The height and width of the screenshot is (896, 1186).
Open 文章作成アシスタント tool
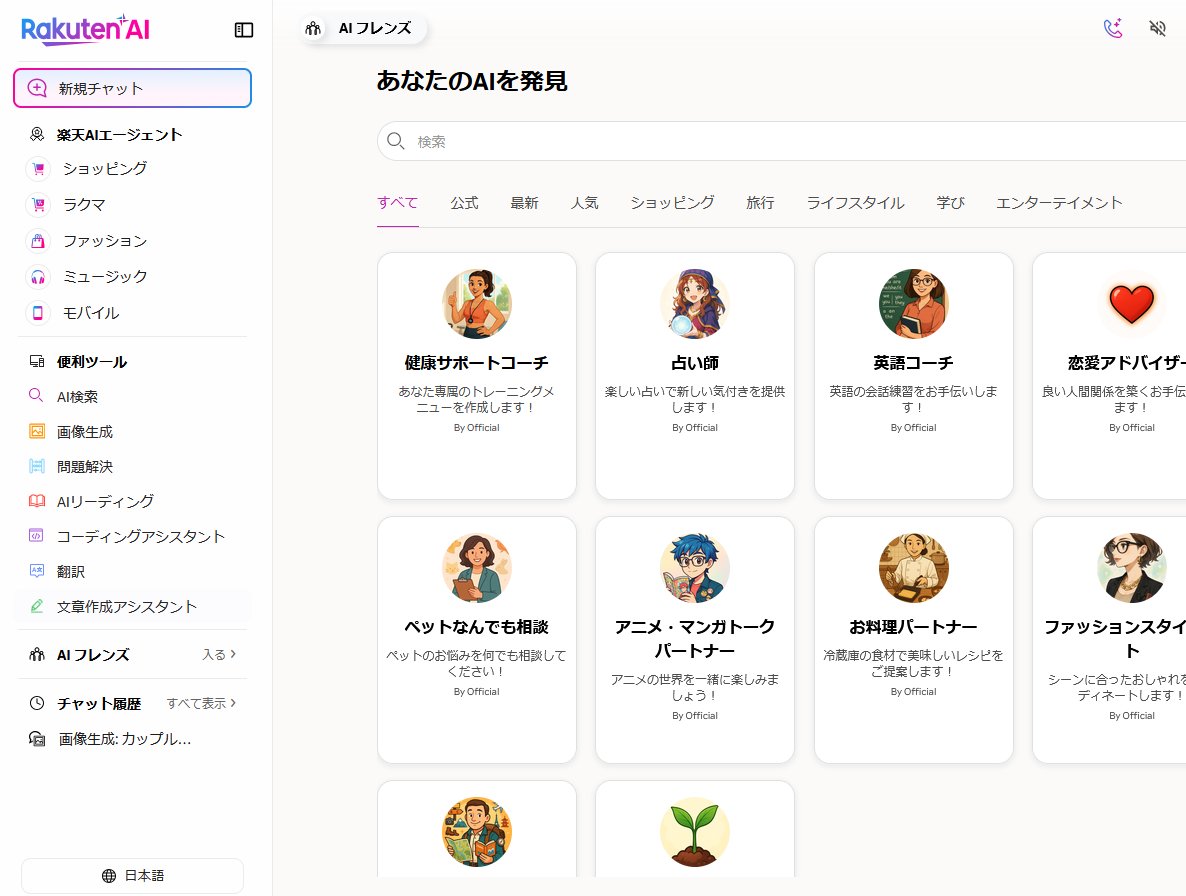pyautogui.click(x=132, y=606)
